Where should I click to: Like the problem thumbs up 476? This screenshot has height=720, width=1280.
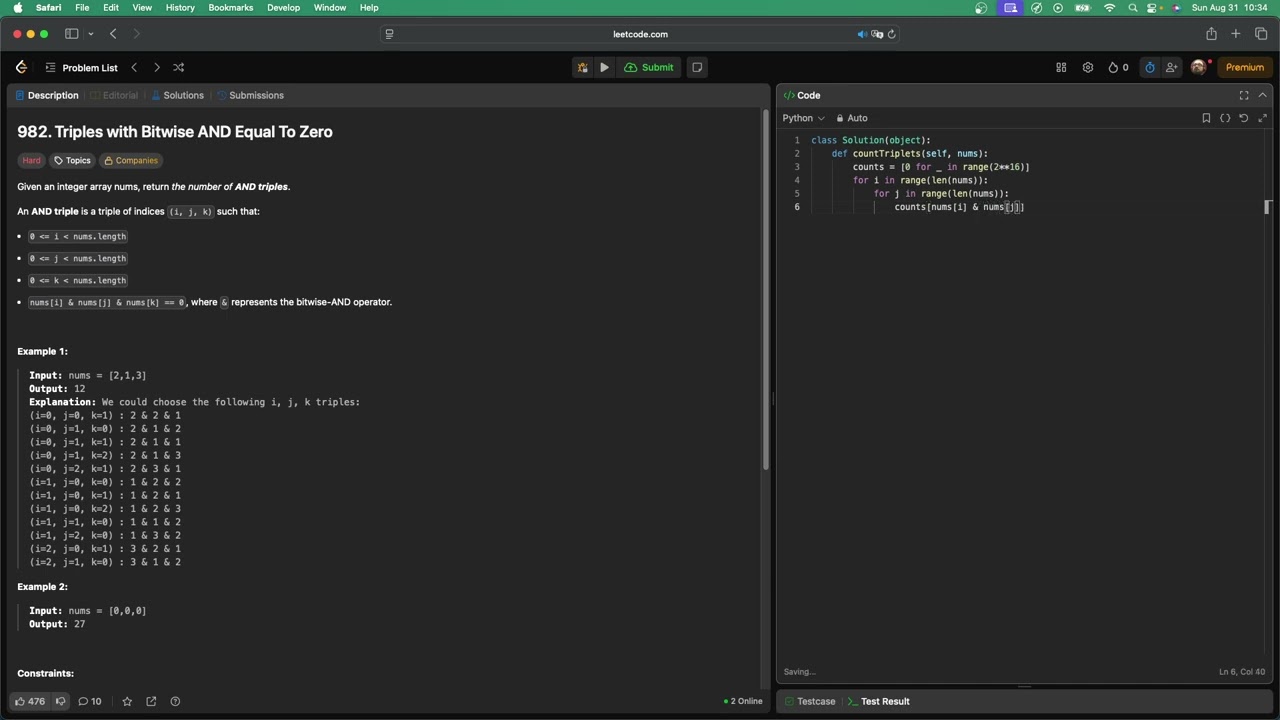tap(29, 701)
